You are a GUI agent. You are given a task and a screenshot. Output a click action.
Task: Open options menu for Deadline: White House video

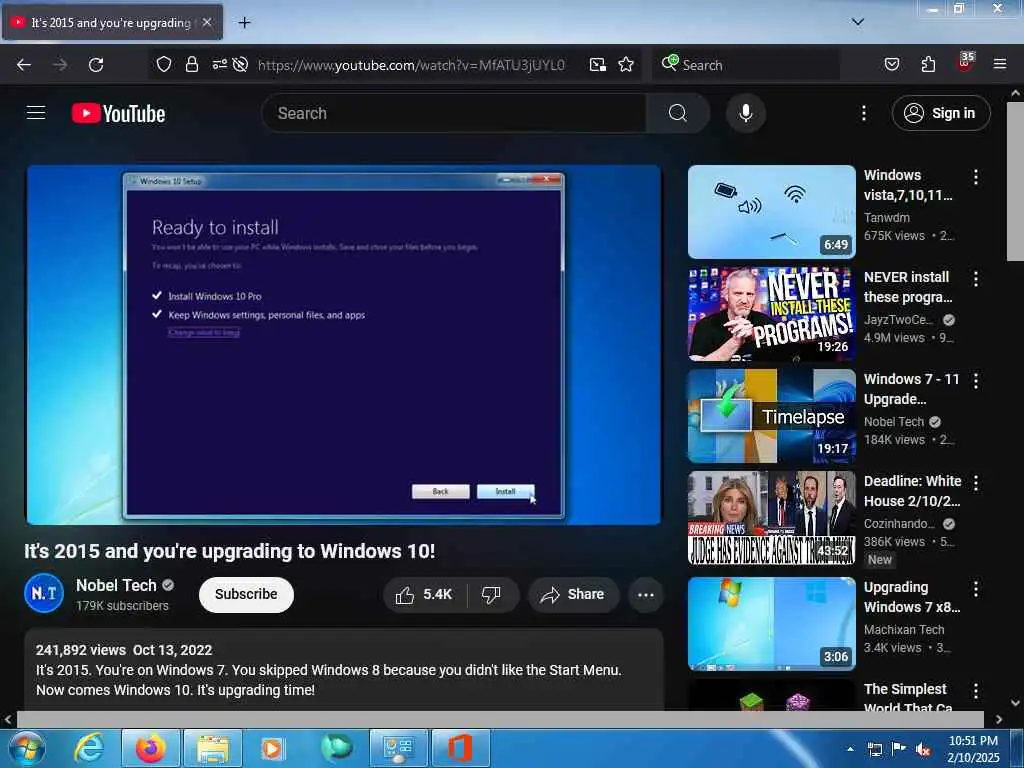pyautogui.click(x=976, y=483)
